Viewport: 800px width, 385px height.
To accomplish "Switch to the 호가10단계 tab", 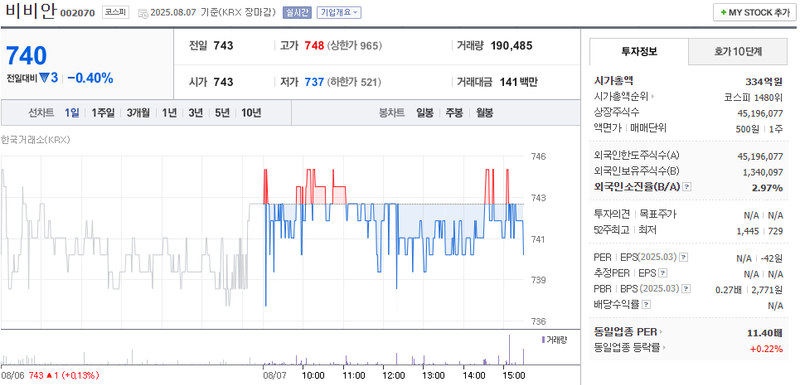I will [x=738, y=51].
